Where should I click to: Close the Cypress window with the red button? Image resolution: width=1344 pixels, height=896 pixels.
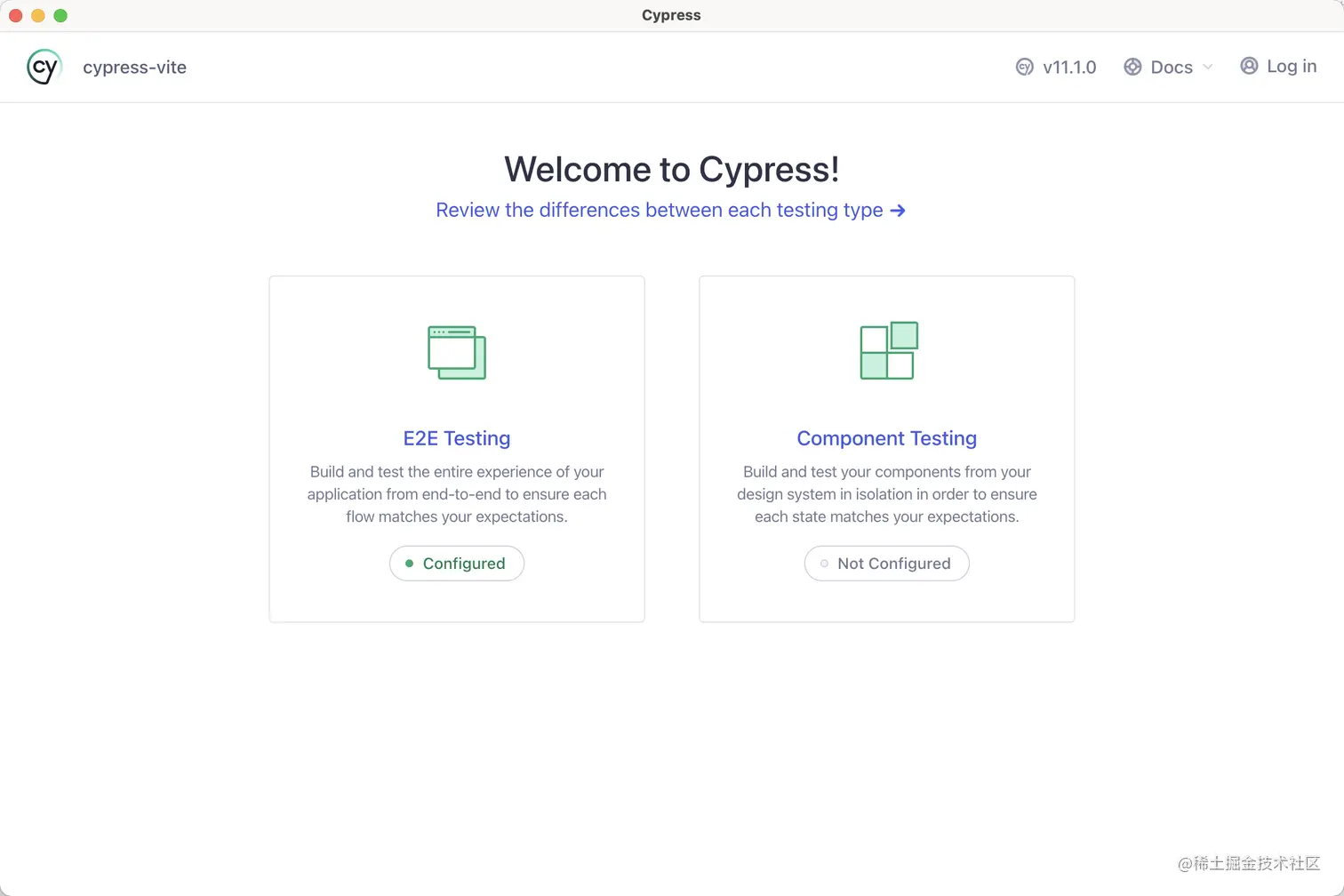(15, 15)
